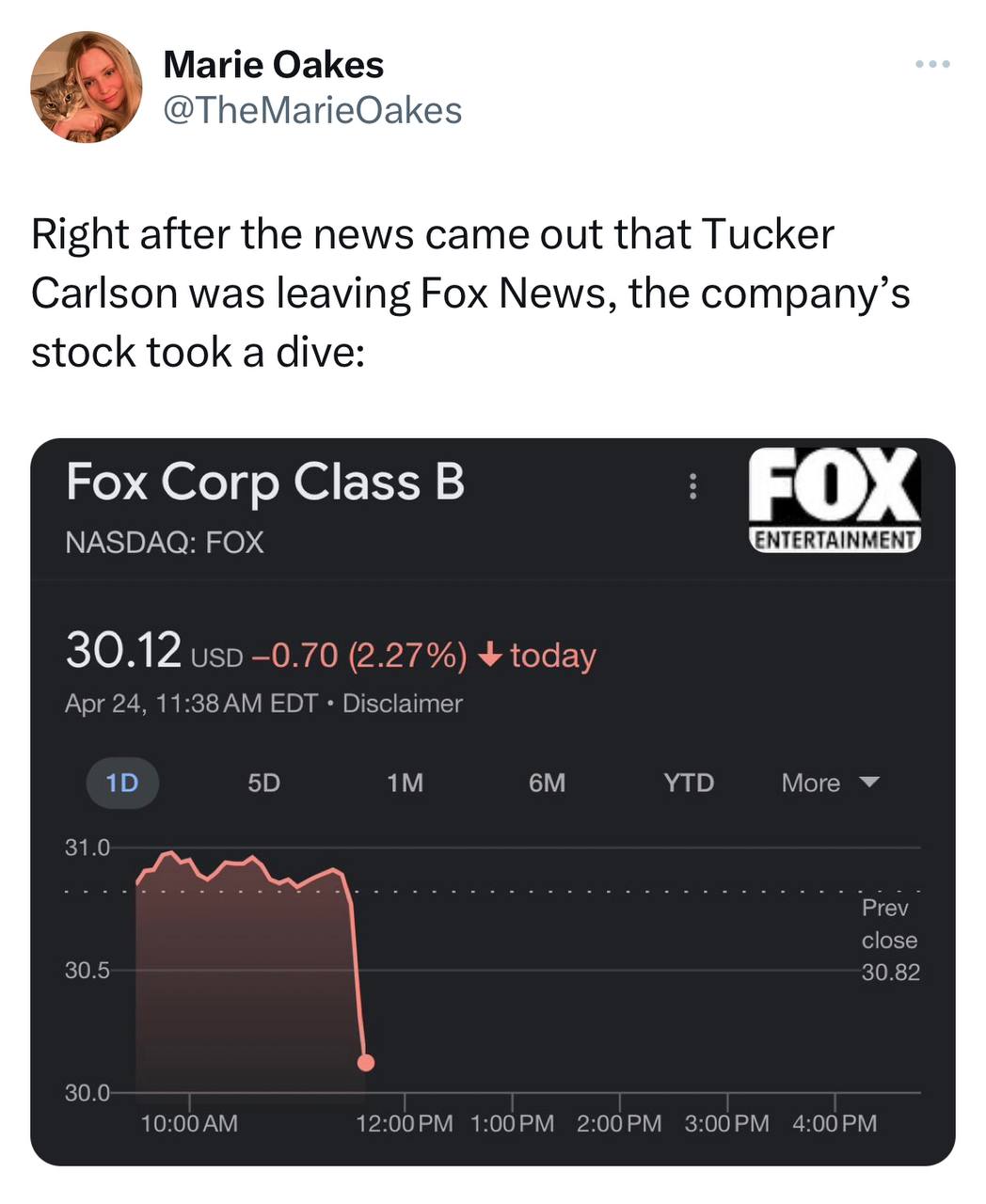The image size is (986, 1204).
Task: Click the 12:00 PM time axis label
Action: point(405,1123)
